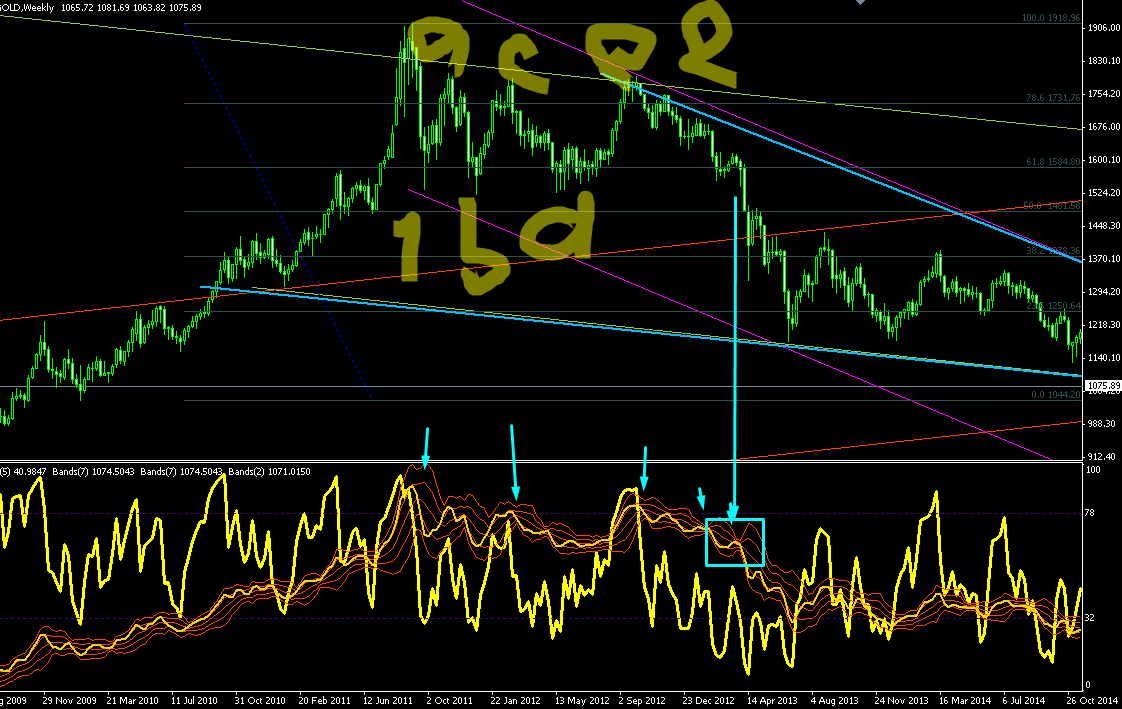Click the 11 Jul 2010 date label
1122x709 pixels.
click(194, 700)
